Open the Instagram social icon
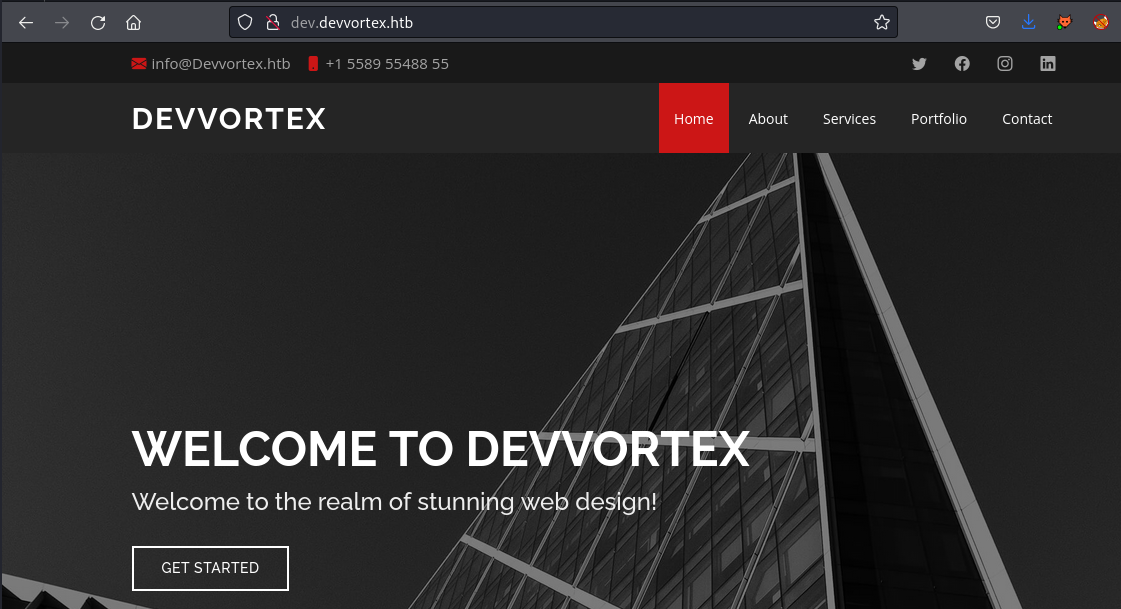The image size is (1121, 609). [x=1005, y=63]
